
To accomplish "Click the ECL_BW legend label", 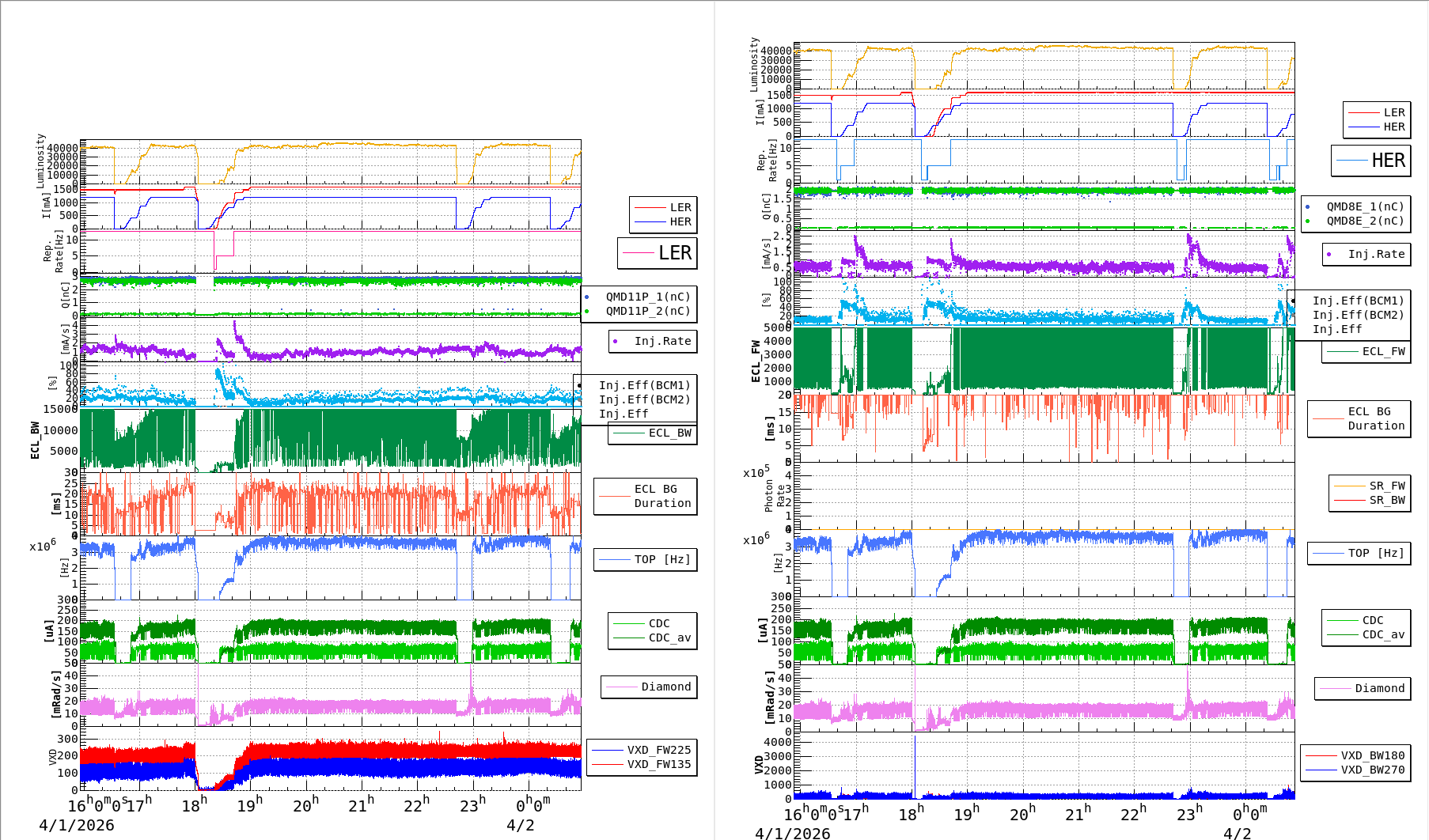I will 669,433.
